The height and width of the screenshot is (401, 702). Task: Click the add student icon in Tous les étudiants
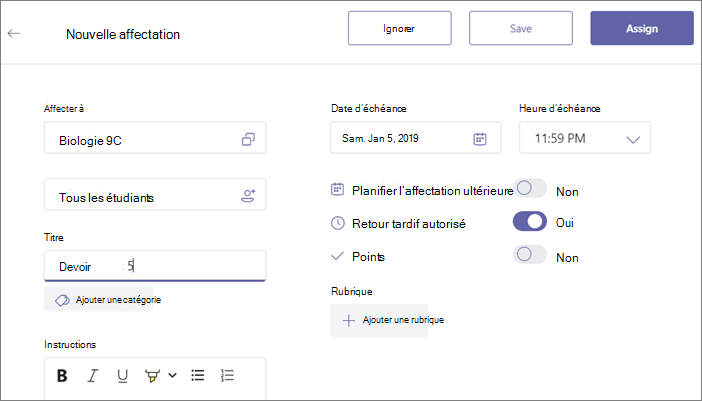pyautogui.click(x=248, y=196)
